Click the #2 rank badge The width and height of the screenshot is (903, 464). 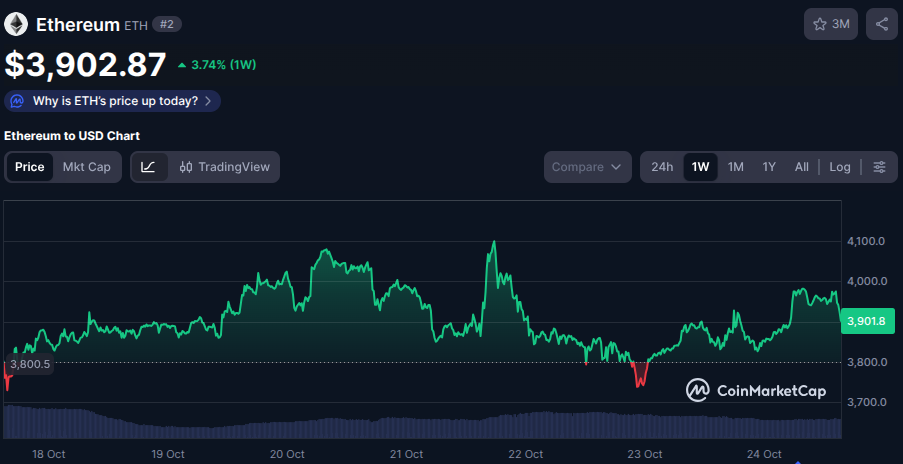167,24
